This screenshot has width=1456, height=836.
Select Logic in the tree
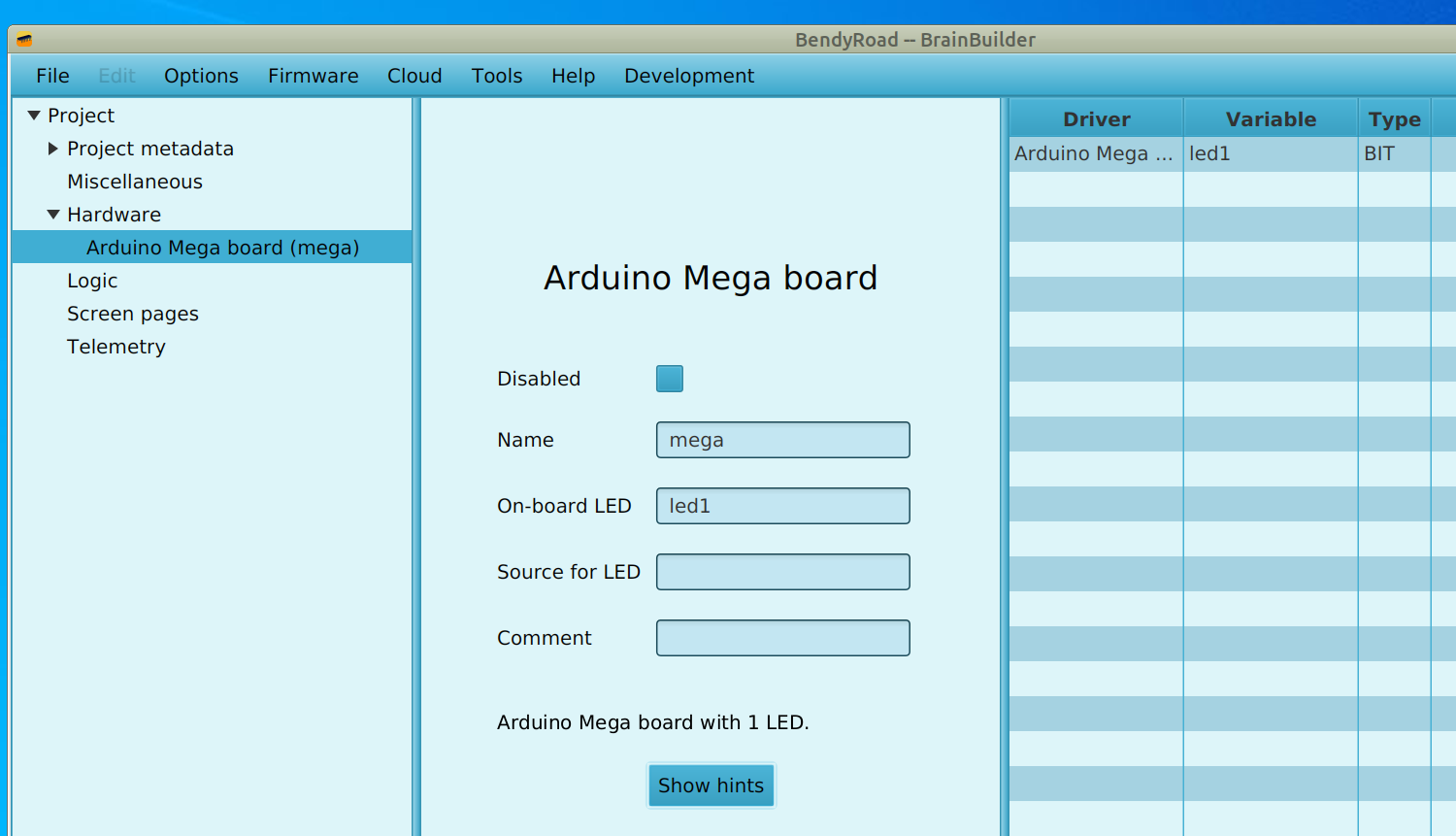click(92, 281)
